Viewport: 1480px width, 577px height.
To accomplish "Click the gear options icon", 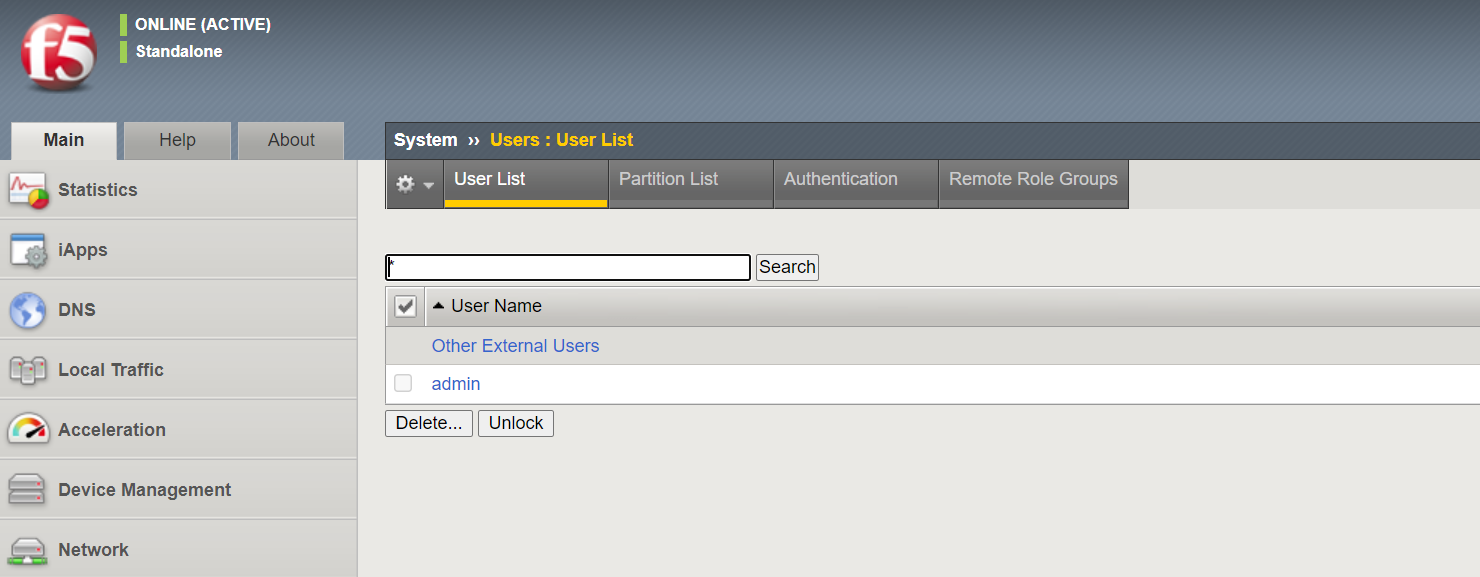I will coord(406,184).
